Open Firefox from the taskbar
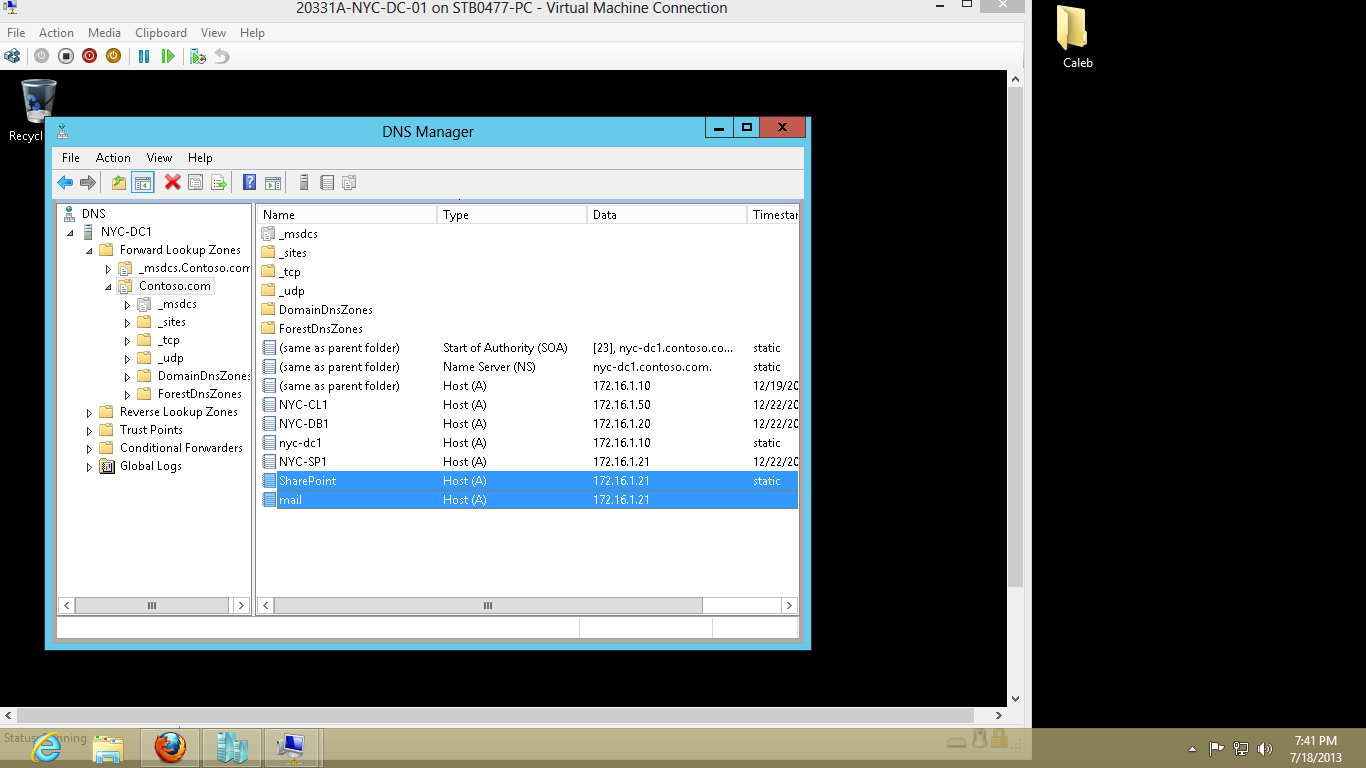 tap(170, 747)
